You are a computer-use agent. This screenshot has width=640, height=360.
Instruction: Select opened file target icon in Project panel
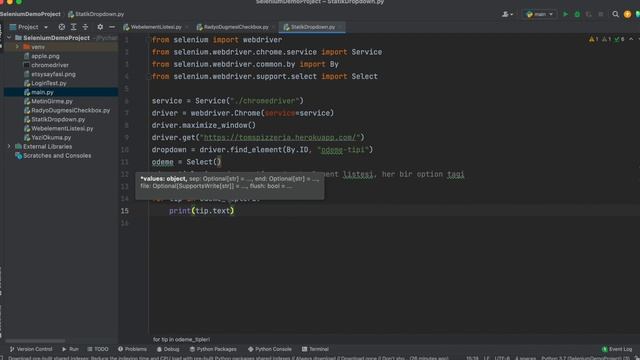coord(62,27)
